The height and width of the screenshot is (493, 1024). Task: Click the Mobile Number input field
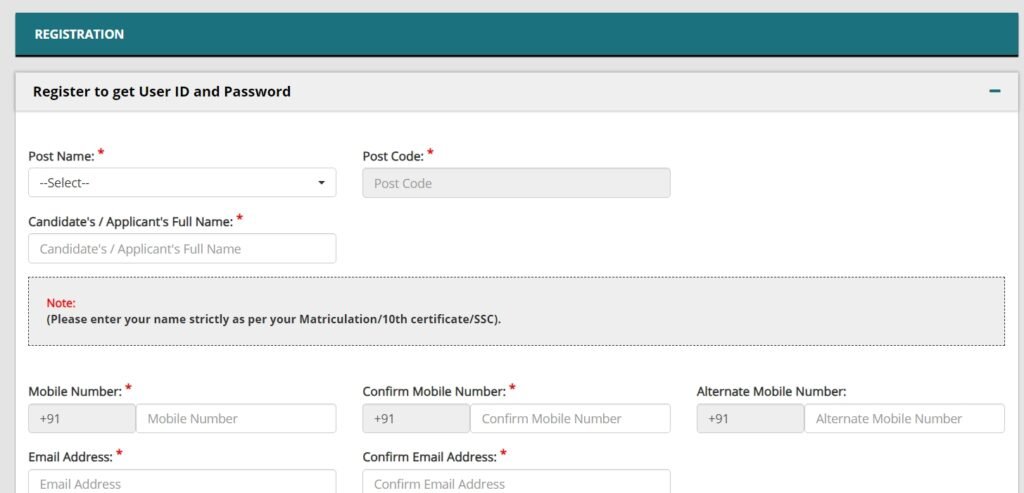point(236,419)
